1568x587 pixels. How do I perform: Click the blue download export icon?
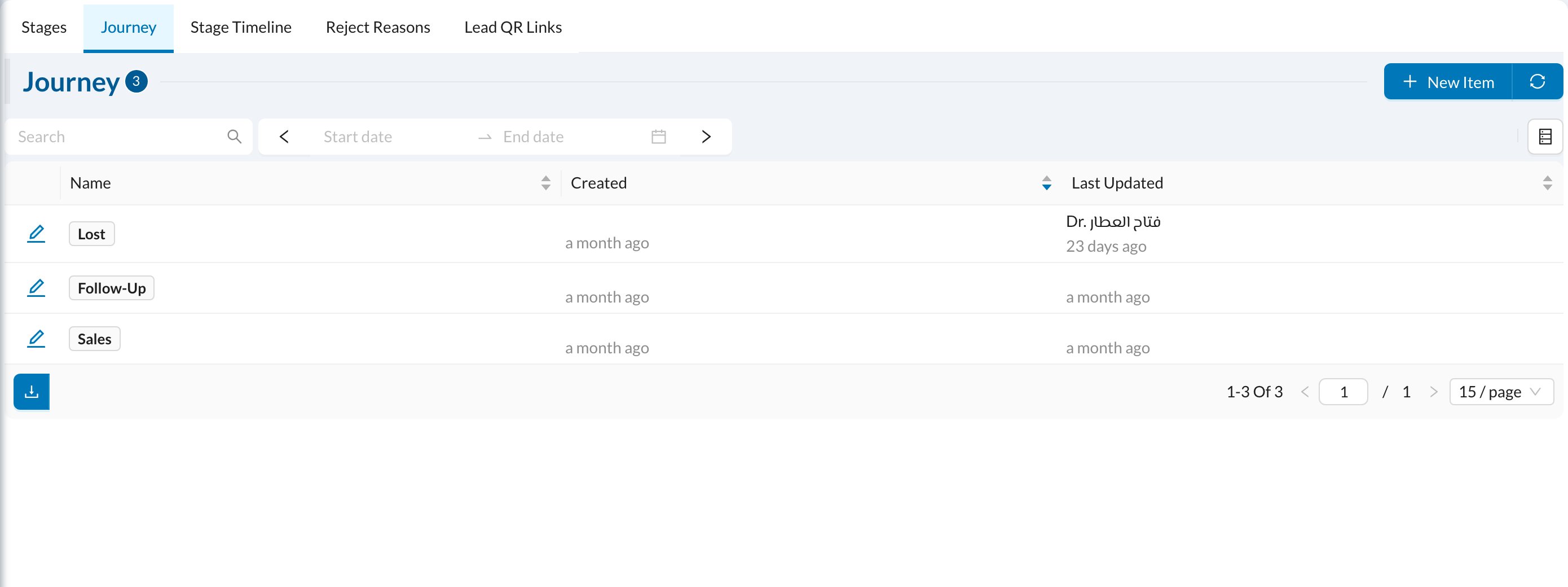(32, 392)
